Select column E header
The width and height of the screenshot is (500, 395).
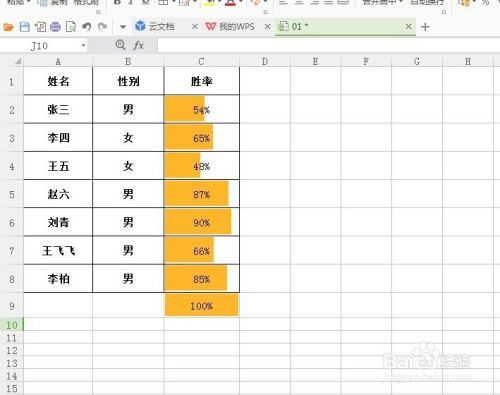[315, 62]
